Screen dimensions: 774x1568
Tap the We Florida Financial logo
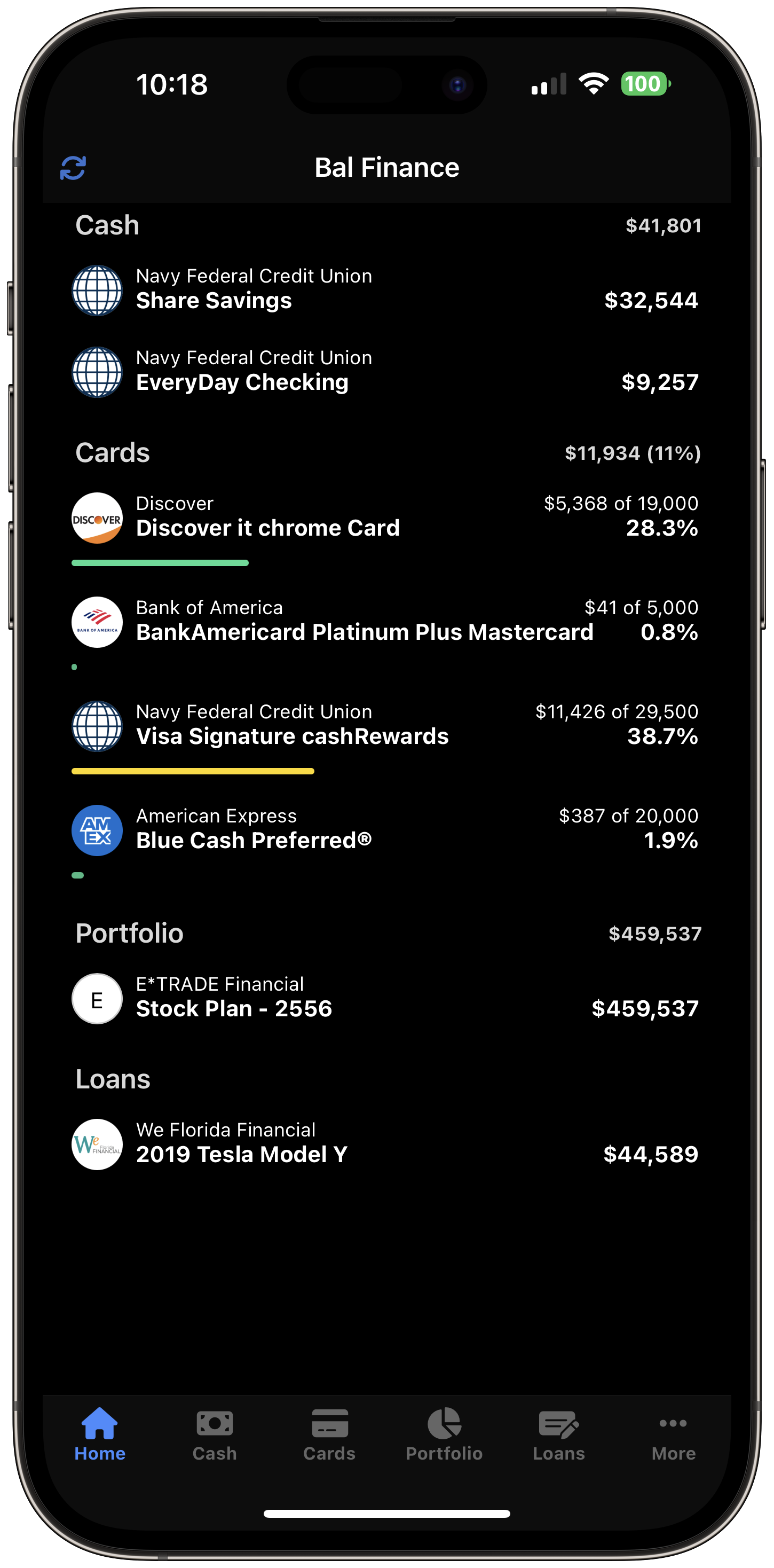(x=97, y=1144)
